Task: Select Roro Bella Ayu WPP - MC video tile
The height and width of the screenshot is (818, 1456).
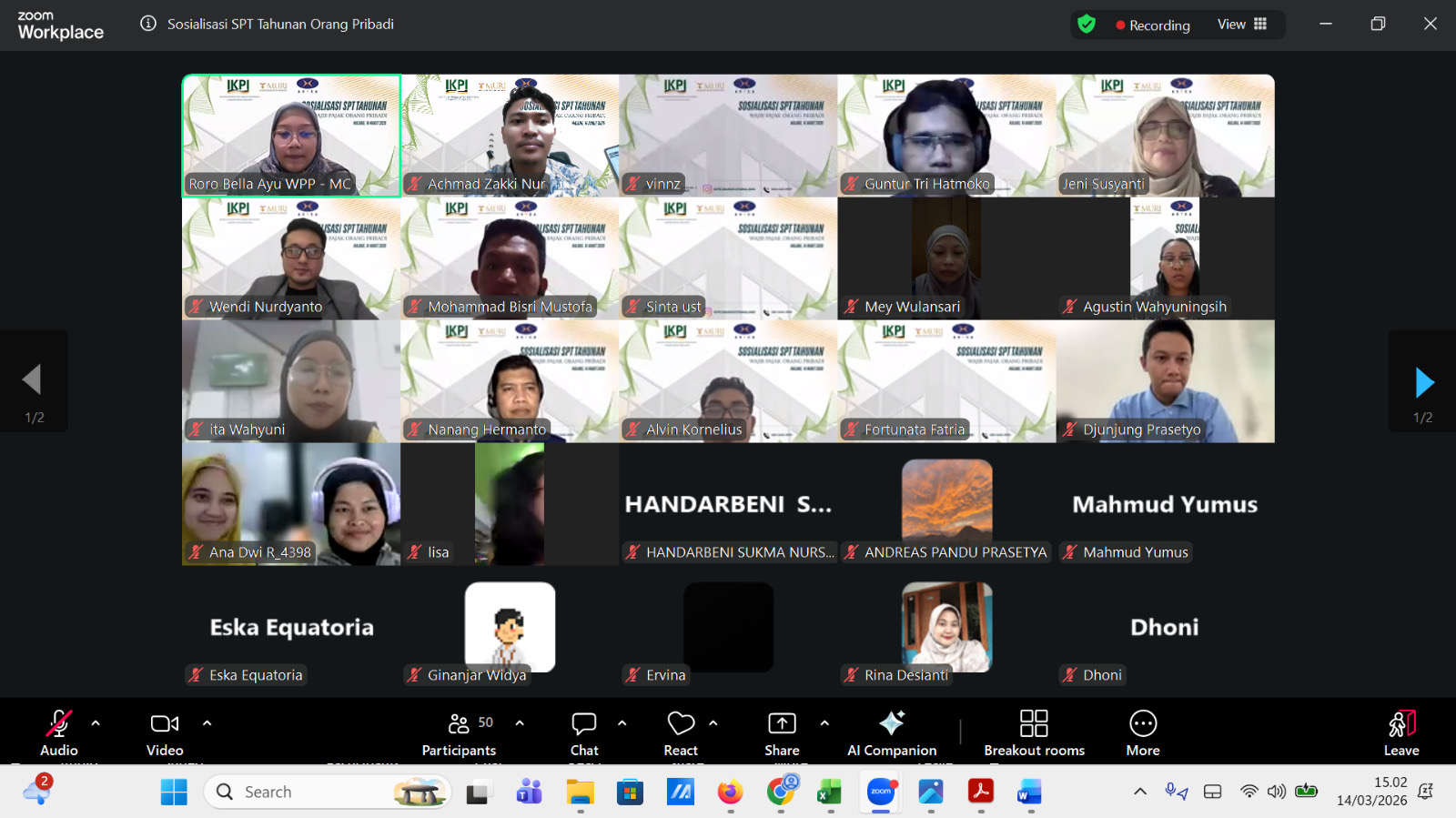Action: pos(291,136)
